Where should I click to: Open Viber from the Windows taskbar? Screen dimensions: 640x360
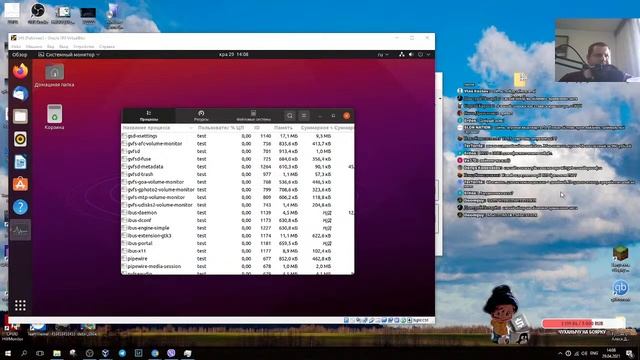click(x=171, y=353)
